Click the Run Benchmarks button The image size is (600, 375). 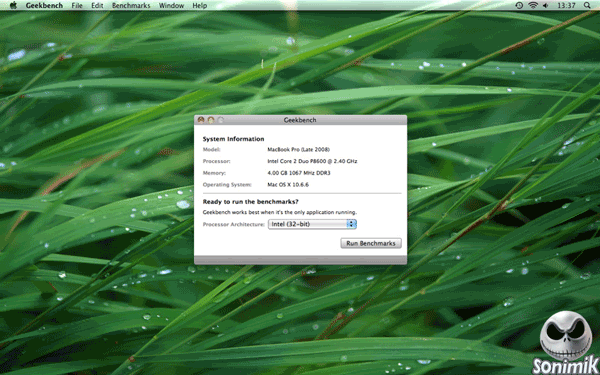pyautogui.click(x=371, y=243)
